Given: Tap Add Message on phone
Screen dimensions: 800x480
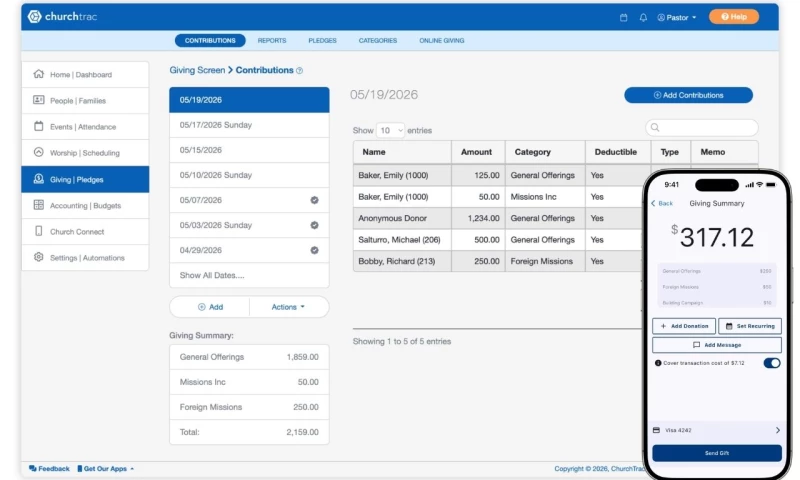Looking at the screenshot, I should click(x=717, y=345).
